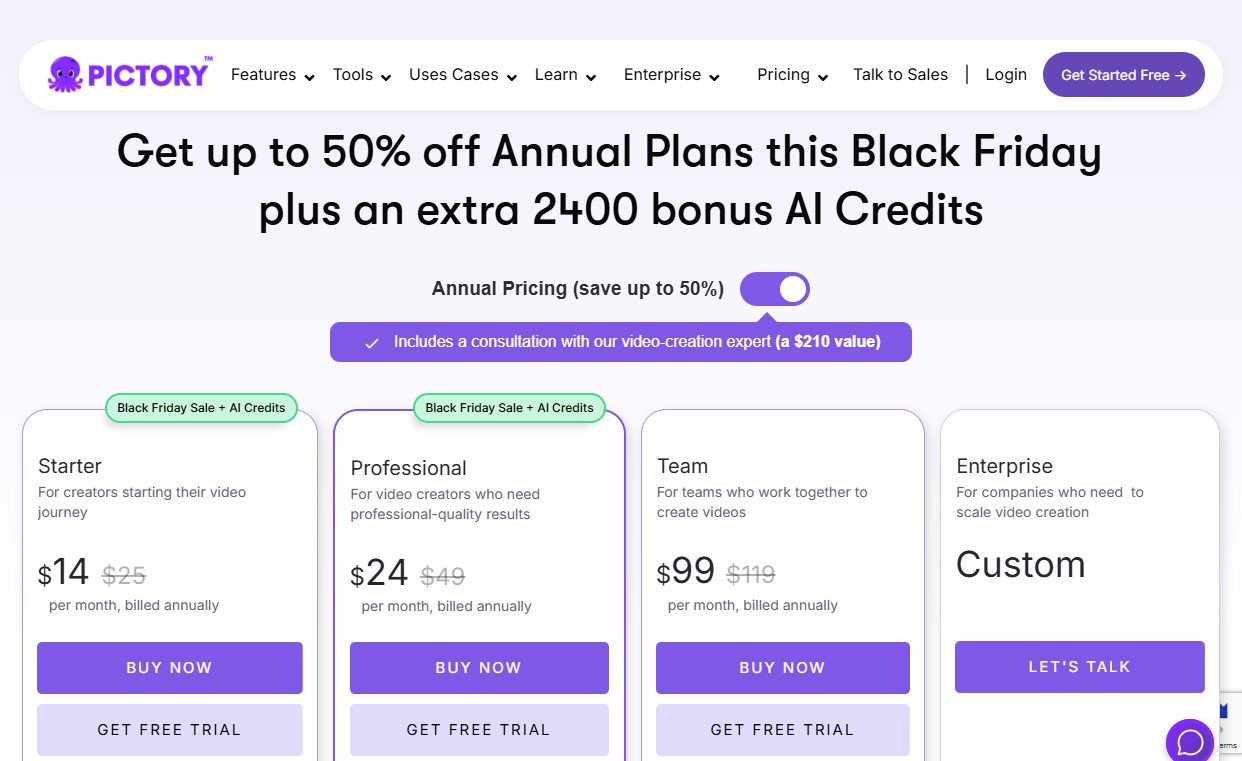Expand the Learn menu chevron
This screenshot has height=761, width=1242.
click(x=591, y=77)
